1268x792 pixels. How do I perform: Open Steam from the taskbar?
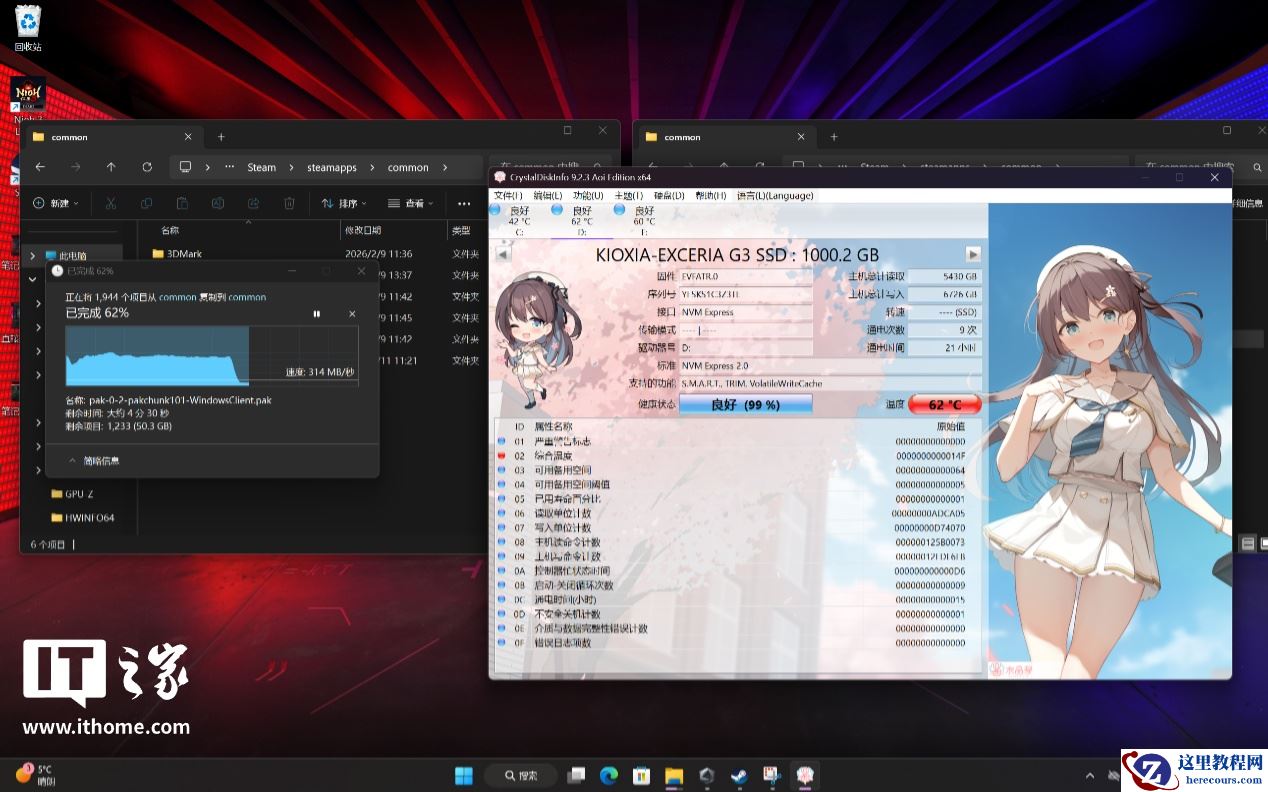point(739,775)
